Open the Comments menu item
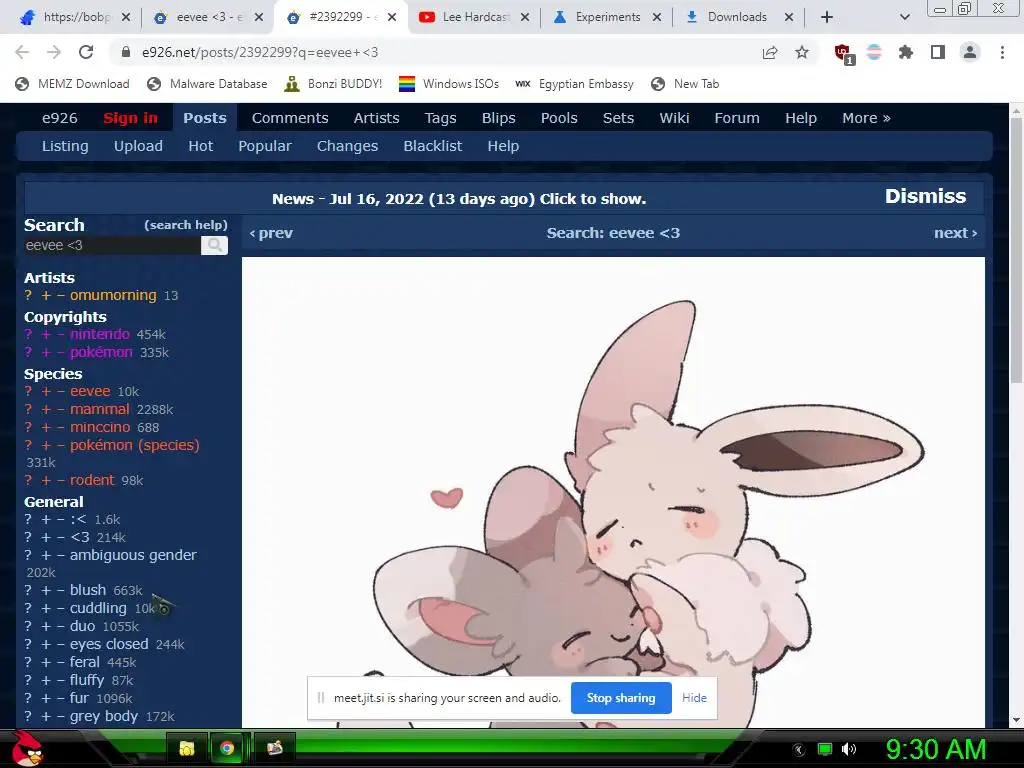The height and width of the screenshot is (768, 1024). click(290, 118)
